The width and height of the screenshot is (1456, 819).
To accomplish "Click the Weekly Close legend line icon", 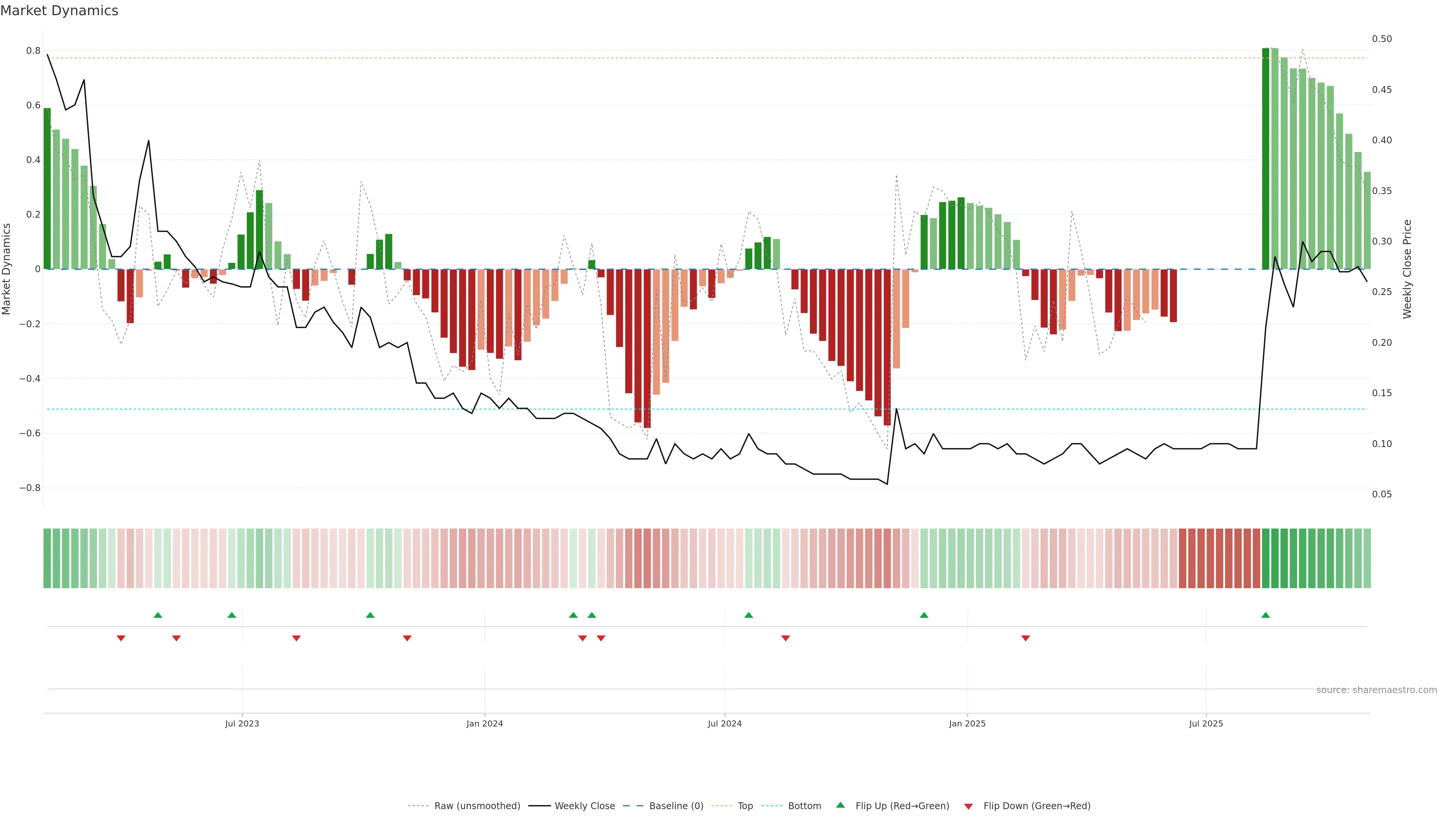I will pos(539,806).
